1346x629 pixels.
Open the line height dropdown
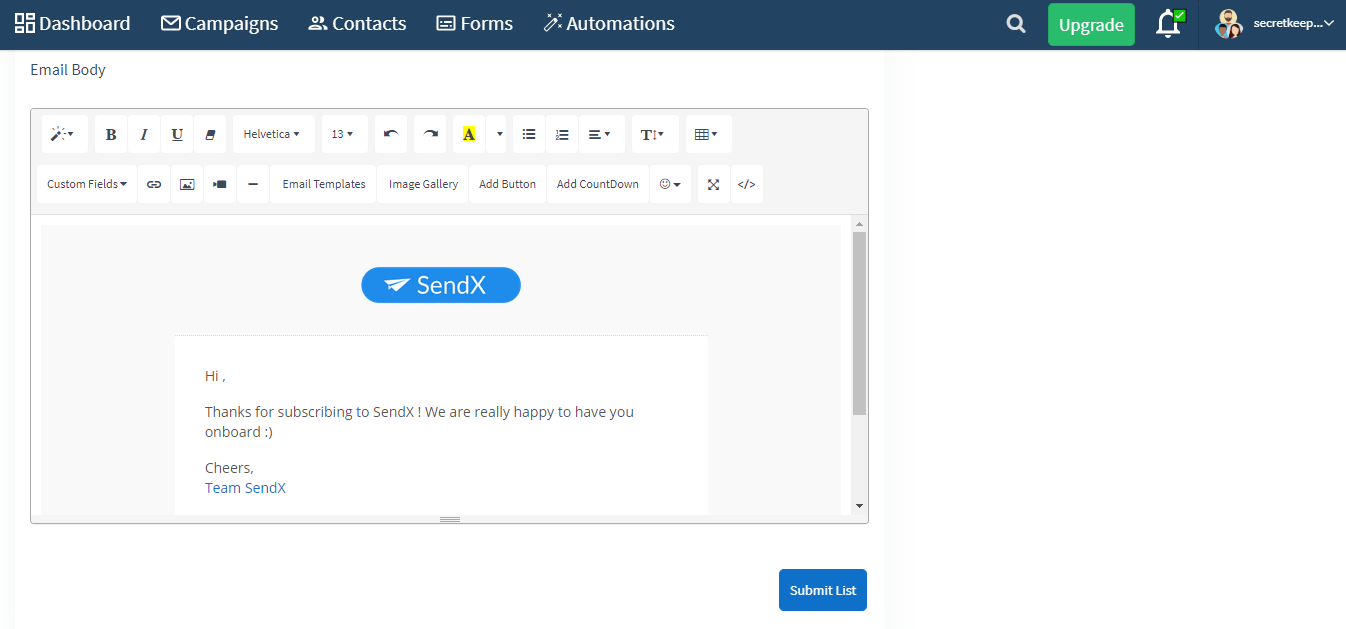point(654,134)
